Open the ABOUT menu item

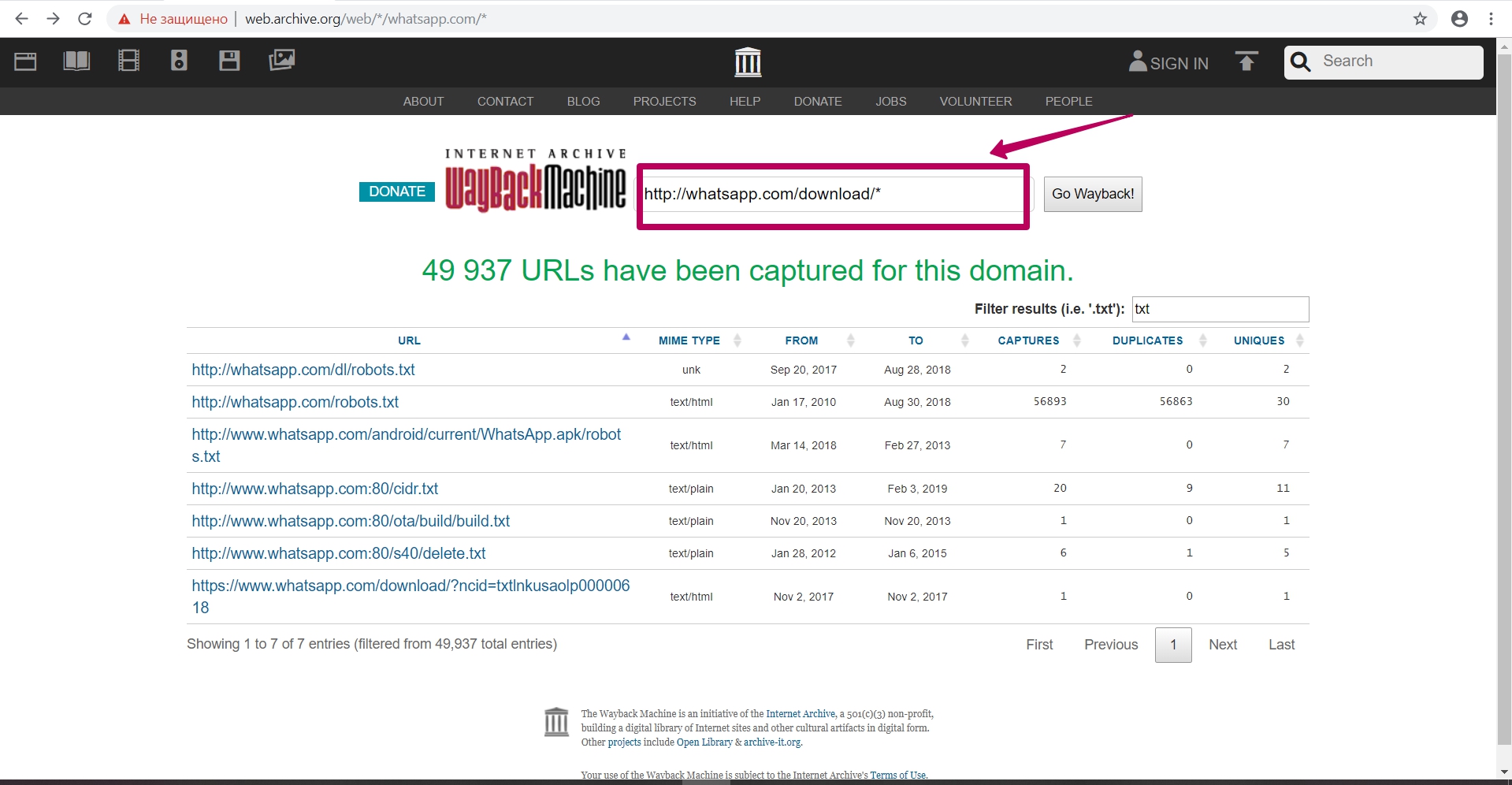click(423, 102)
